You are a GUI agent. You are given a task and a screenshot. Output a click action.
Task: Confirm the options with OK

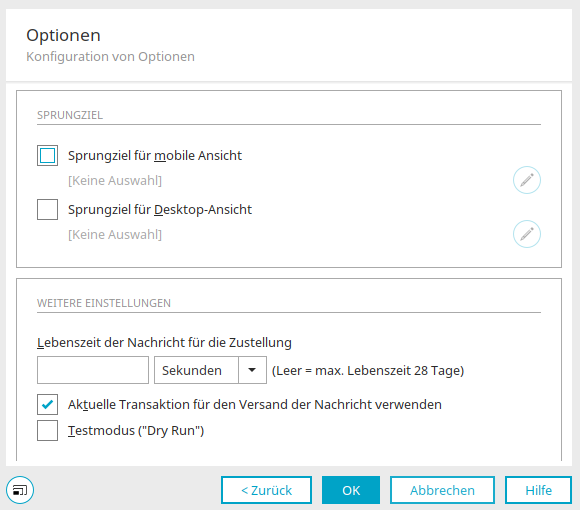coord(351,490)
